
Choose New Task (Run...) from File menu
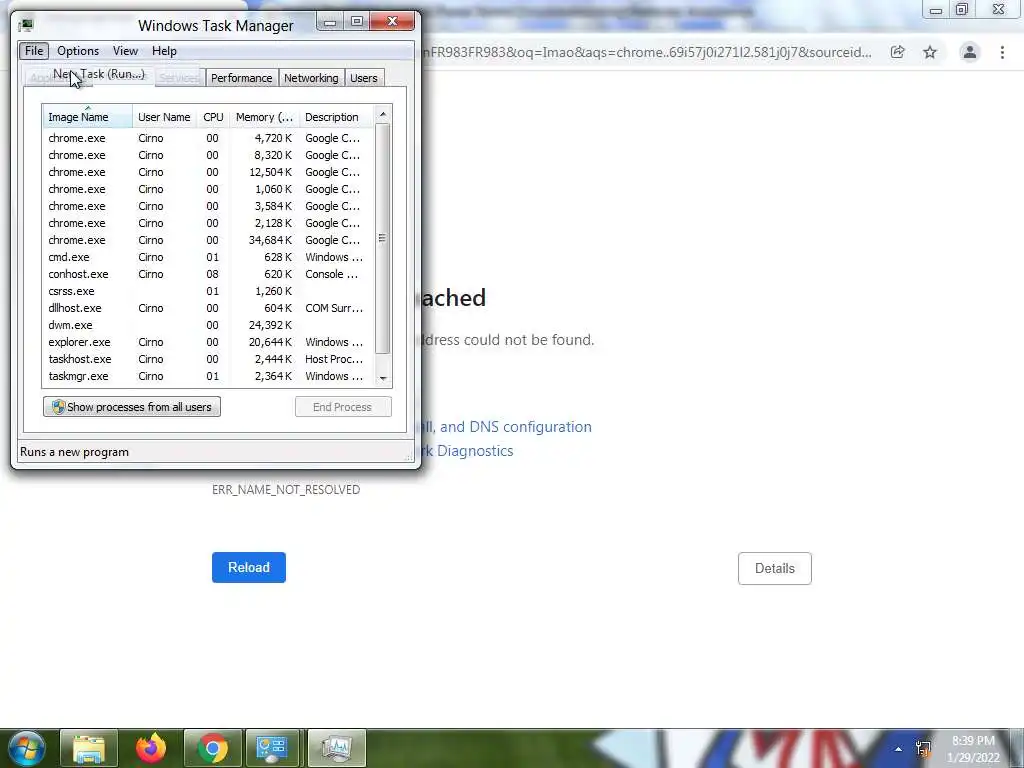[x=99, y=74]
